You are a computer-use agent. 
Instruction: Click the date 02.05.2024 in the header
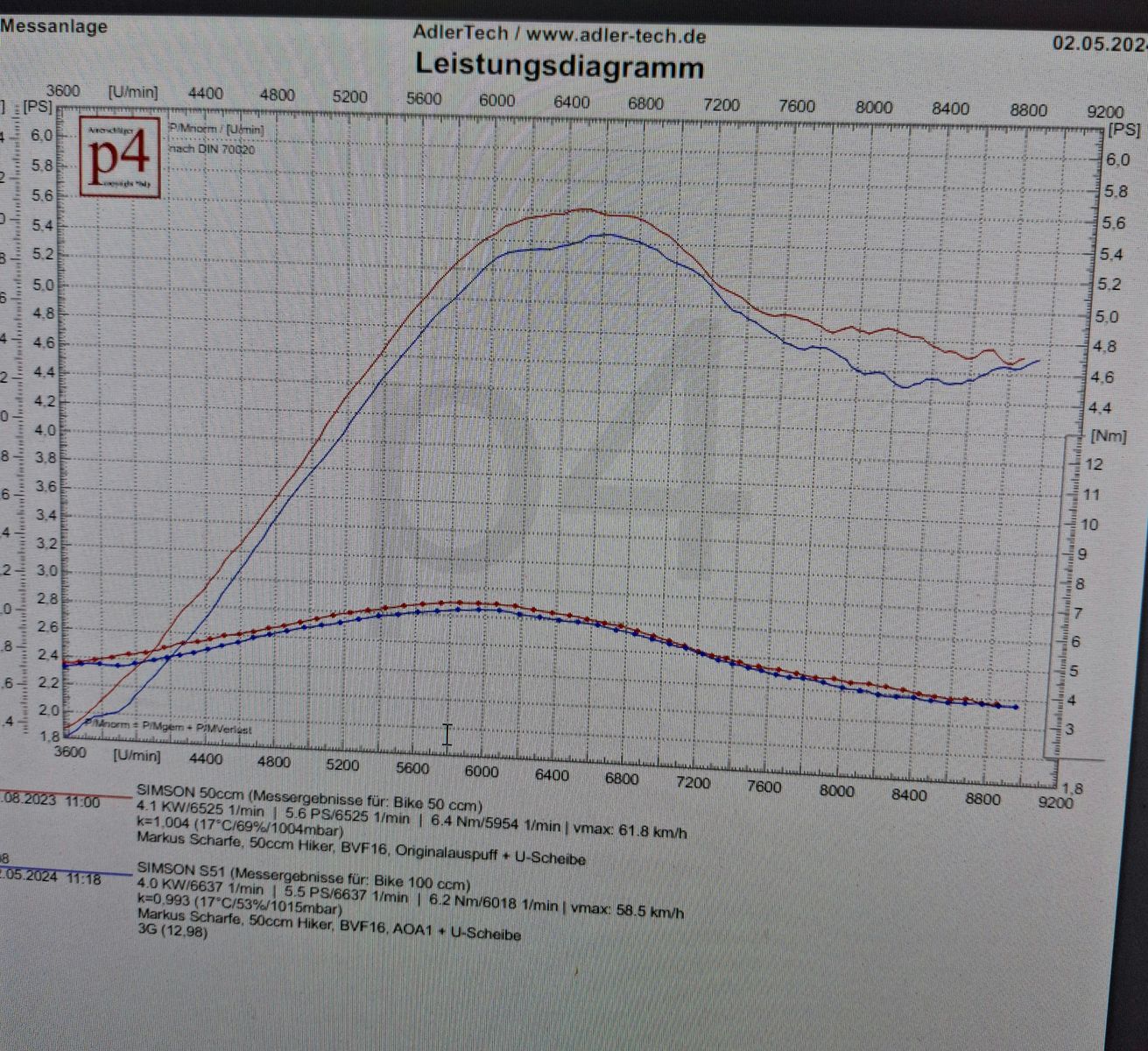(x=1099, y=43)
